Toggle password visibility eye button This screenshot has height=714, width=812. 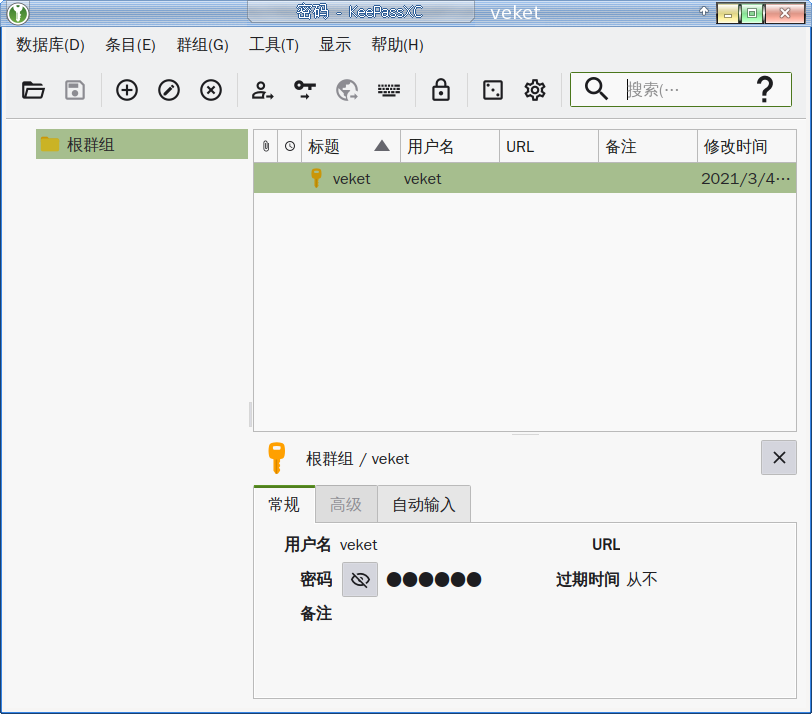(x=360, y=579)
